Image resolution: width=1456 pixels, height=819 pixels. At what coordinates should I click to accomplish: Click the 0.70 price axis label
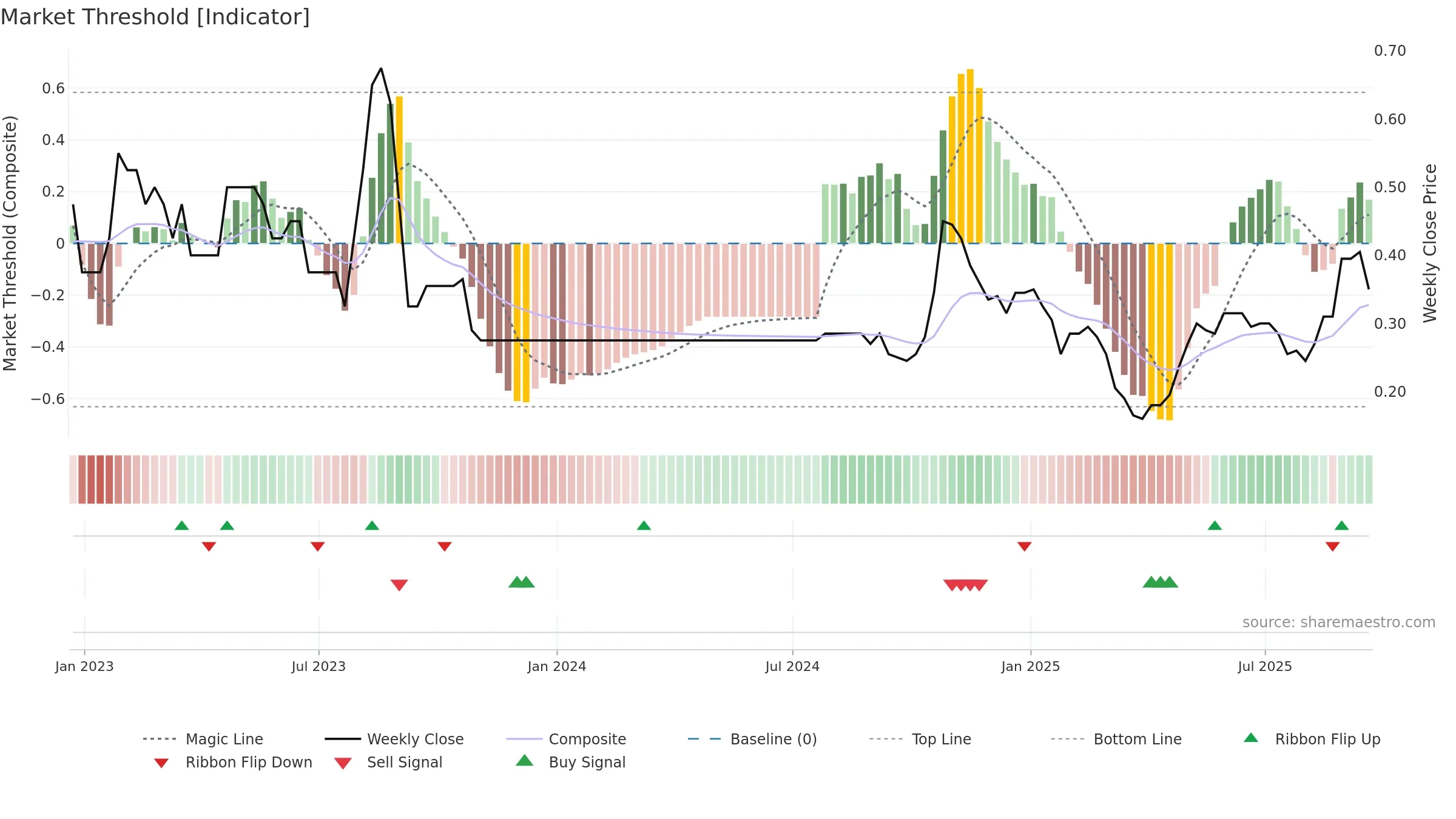(1390, 51)
